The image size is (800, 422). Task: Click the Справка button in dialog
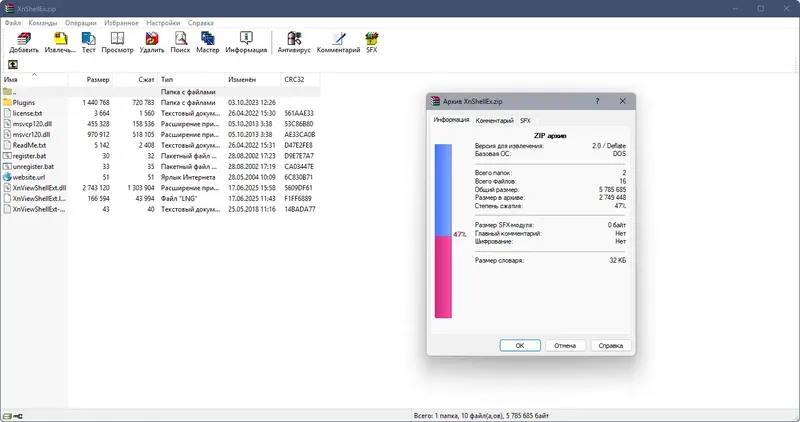pyautogui.click(x=611, y=345)
